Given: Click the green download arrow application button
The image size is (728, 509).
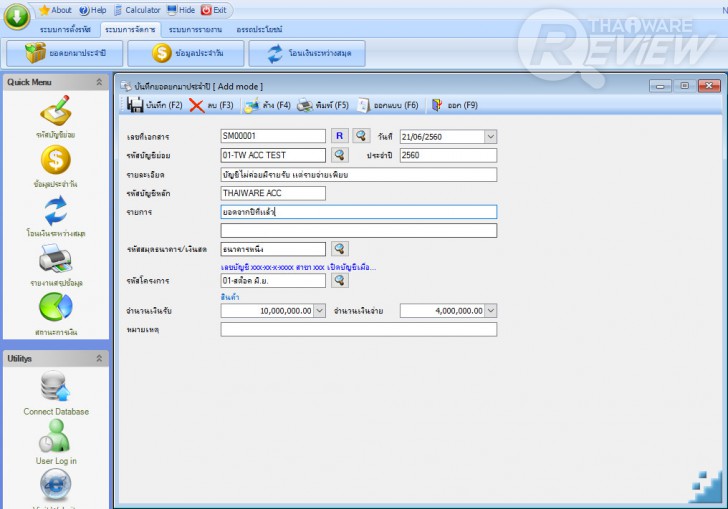Looking at the screenshot, I should tap(17, 16).
